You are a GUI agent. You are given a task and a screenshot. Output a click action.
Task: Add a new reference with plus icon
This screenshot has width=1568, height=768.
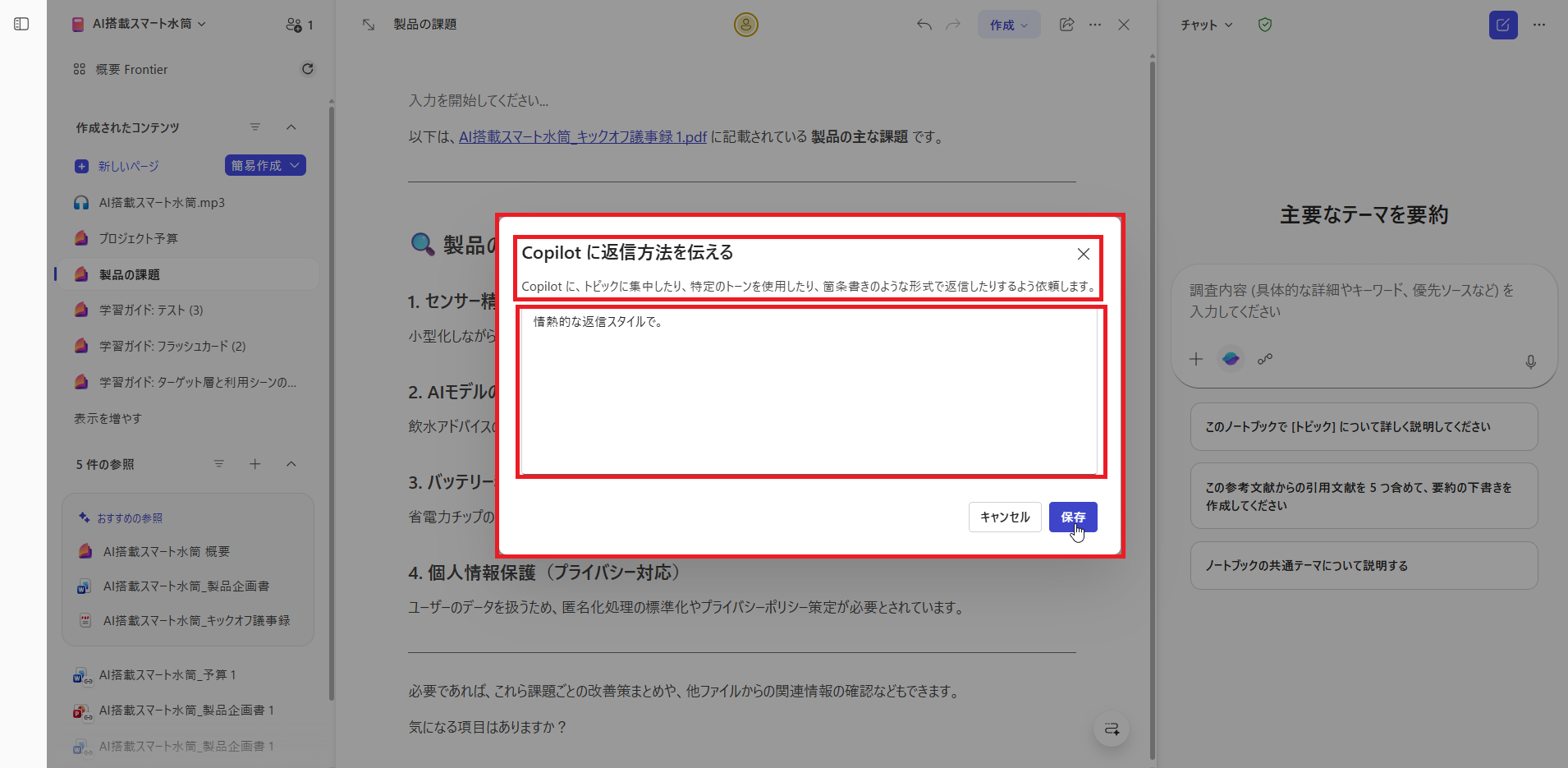[255, 464]
